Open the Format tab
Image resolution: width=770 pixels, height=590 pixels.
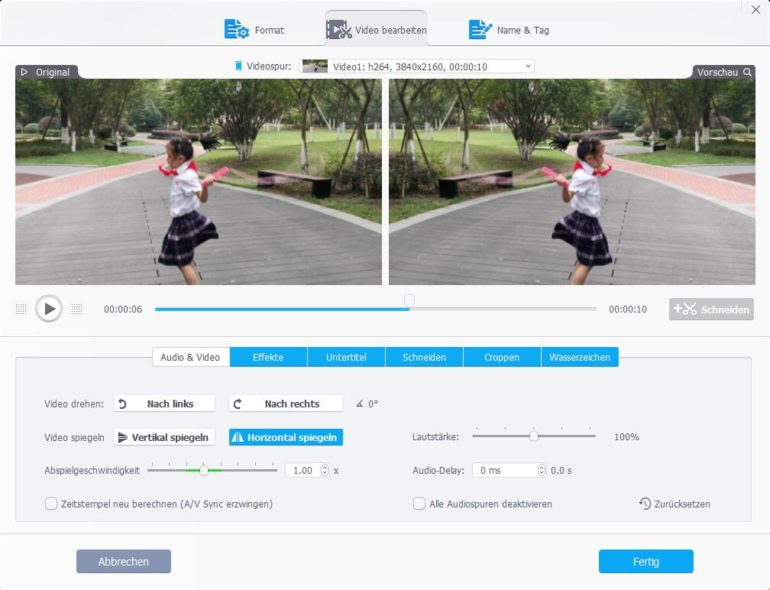[254, 29]
